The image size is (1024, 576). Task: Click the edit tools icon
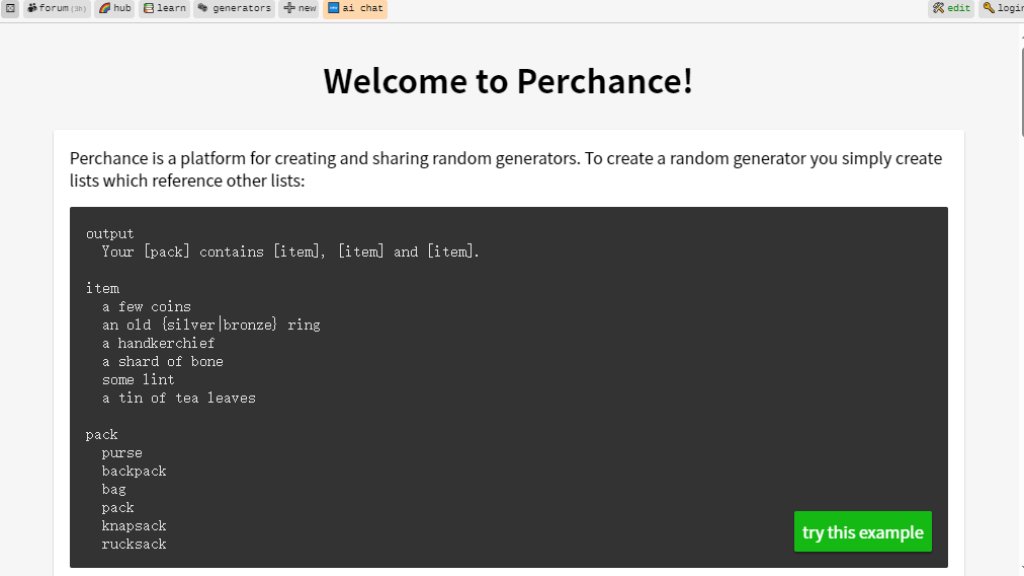click(938, 8)
